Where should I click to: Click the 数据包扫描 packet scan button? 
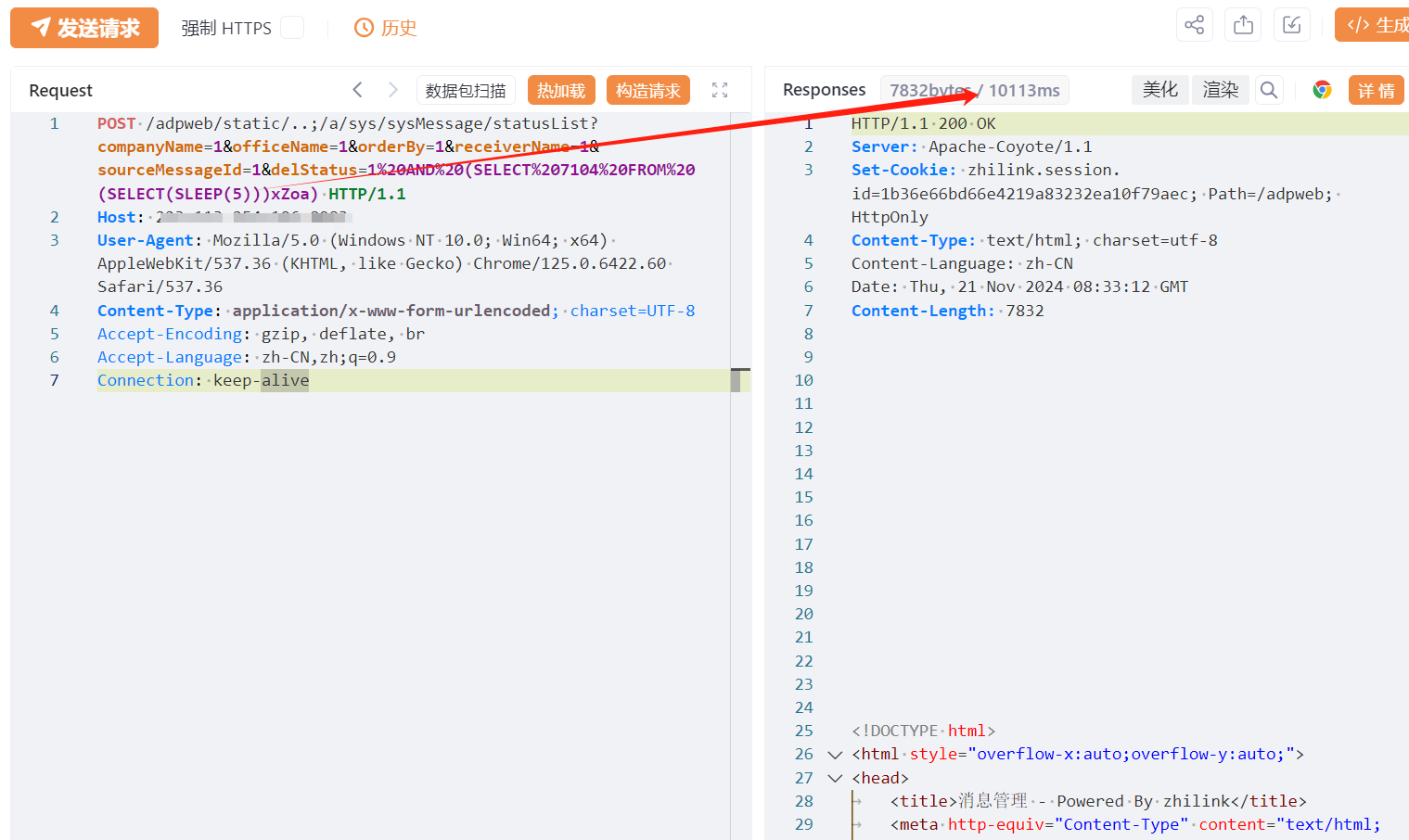(x=466, y=90)
